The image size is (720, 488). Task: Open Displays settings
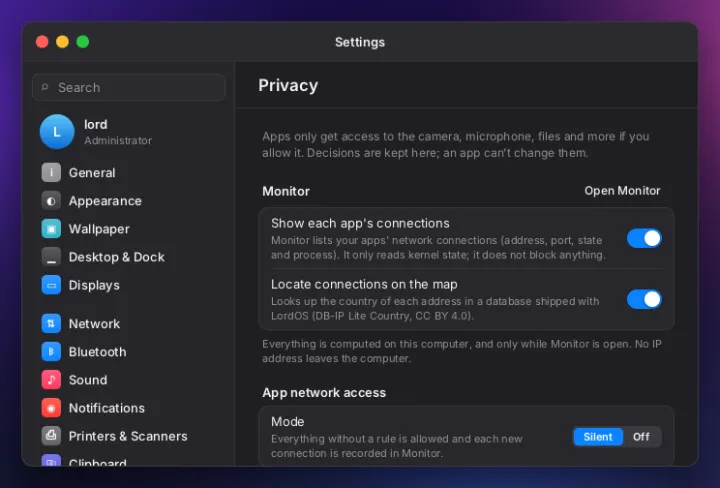[x=94, y=285]
